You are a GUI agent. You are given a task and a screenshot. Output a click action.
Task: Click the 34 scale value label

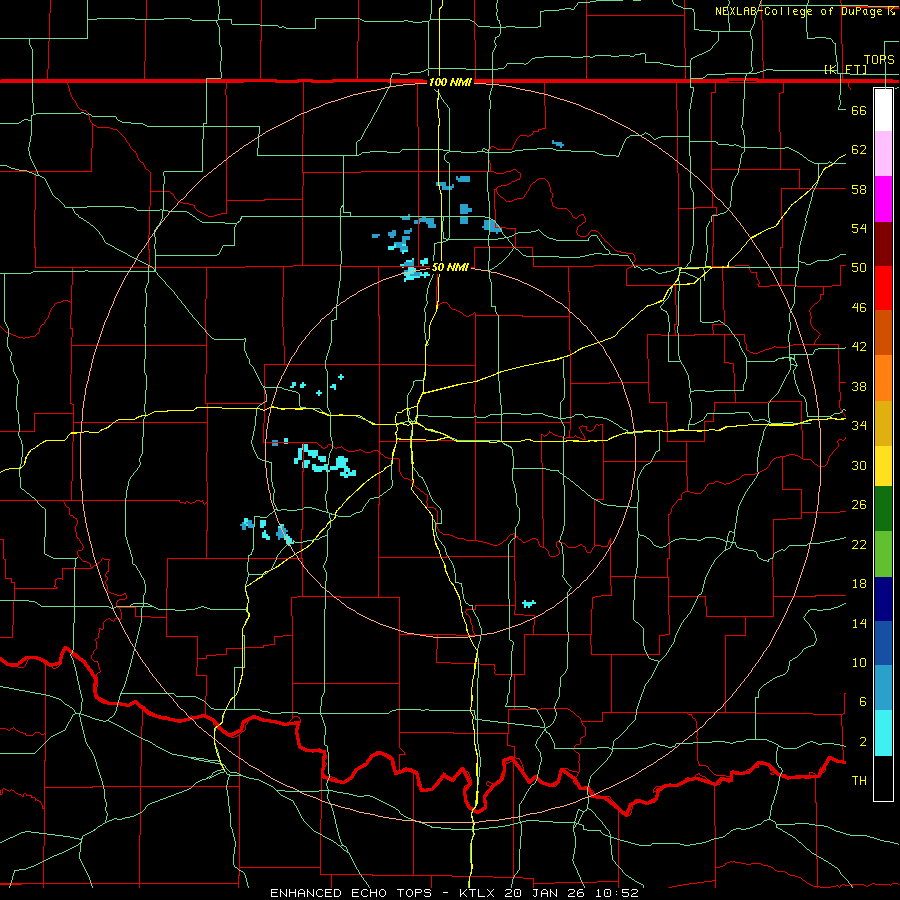[859, 426]
